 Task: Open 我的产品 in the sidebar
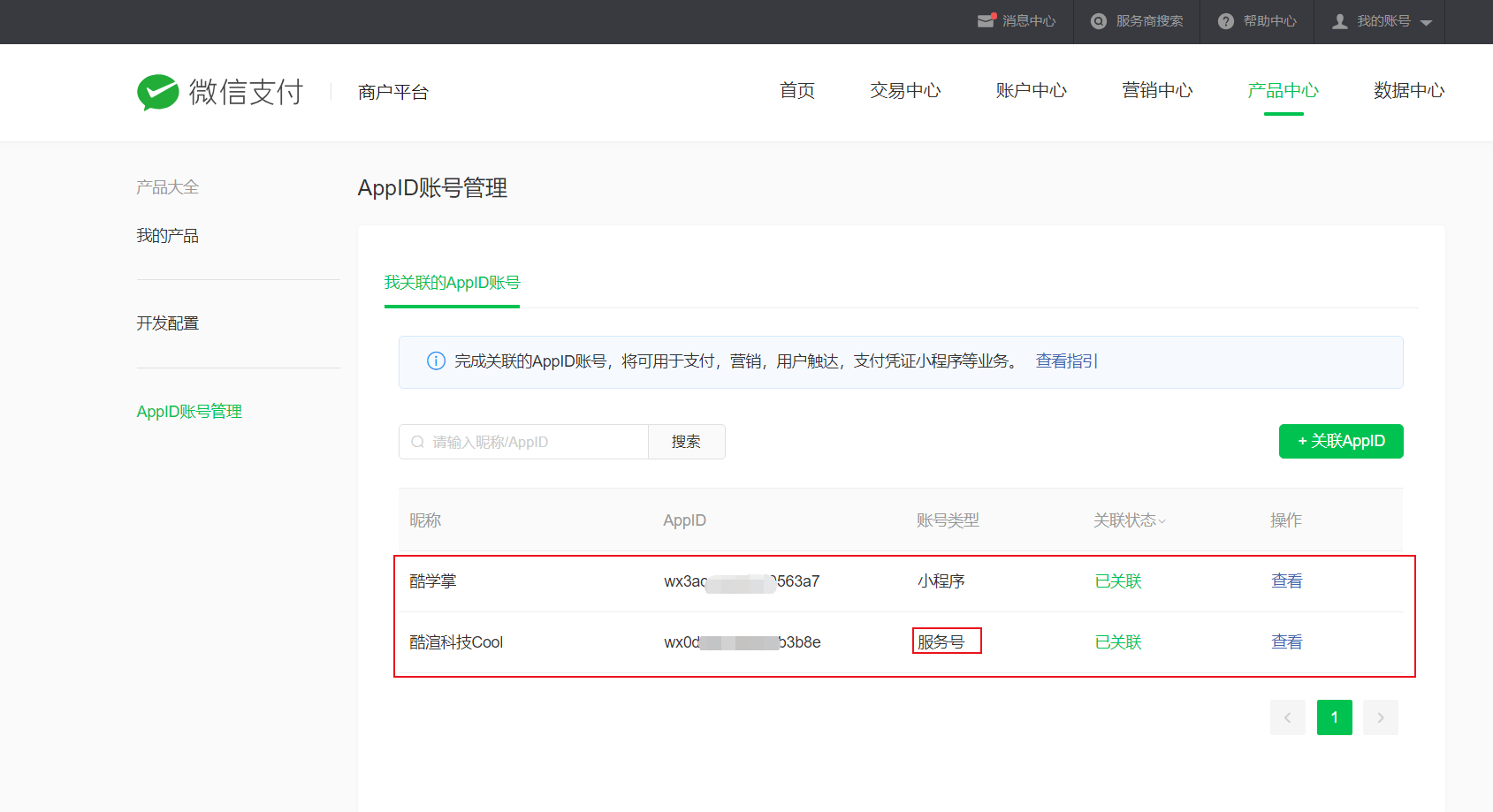pos(168,236)
